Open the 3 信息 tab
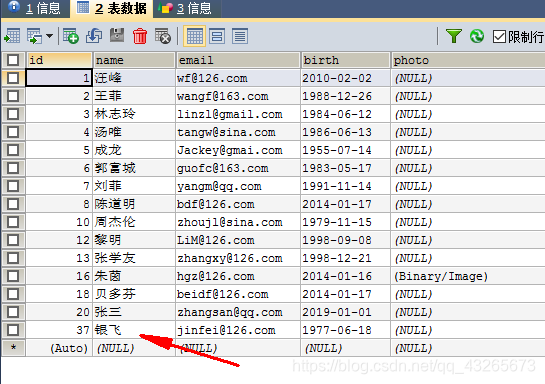545x384 pixels. point(186,8)
